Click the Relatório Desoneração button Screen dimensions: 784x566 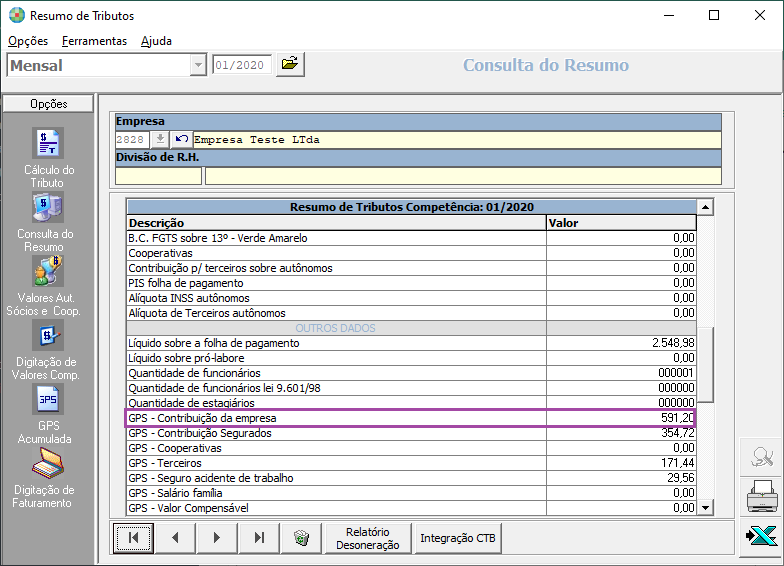368,538
